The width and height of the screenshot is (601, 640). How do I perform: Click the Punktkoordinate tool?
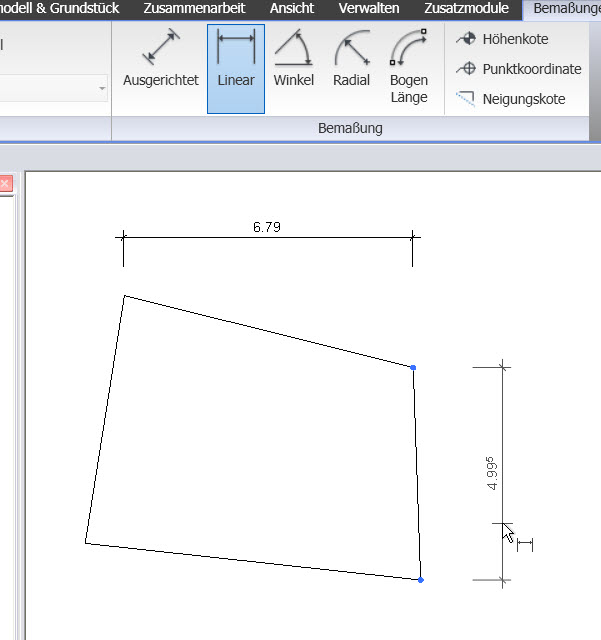pos(519,69)
